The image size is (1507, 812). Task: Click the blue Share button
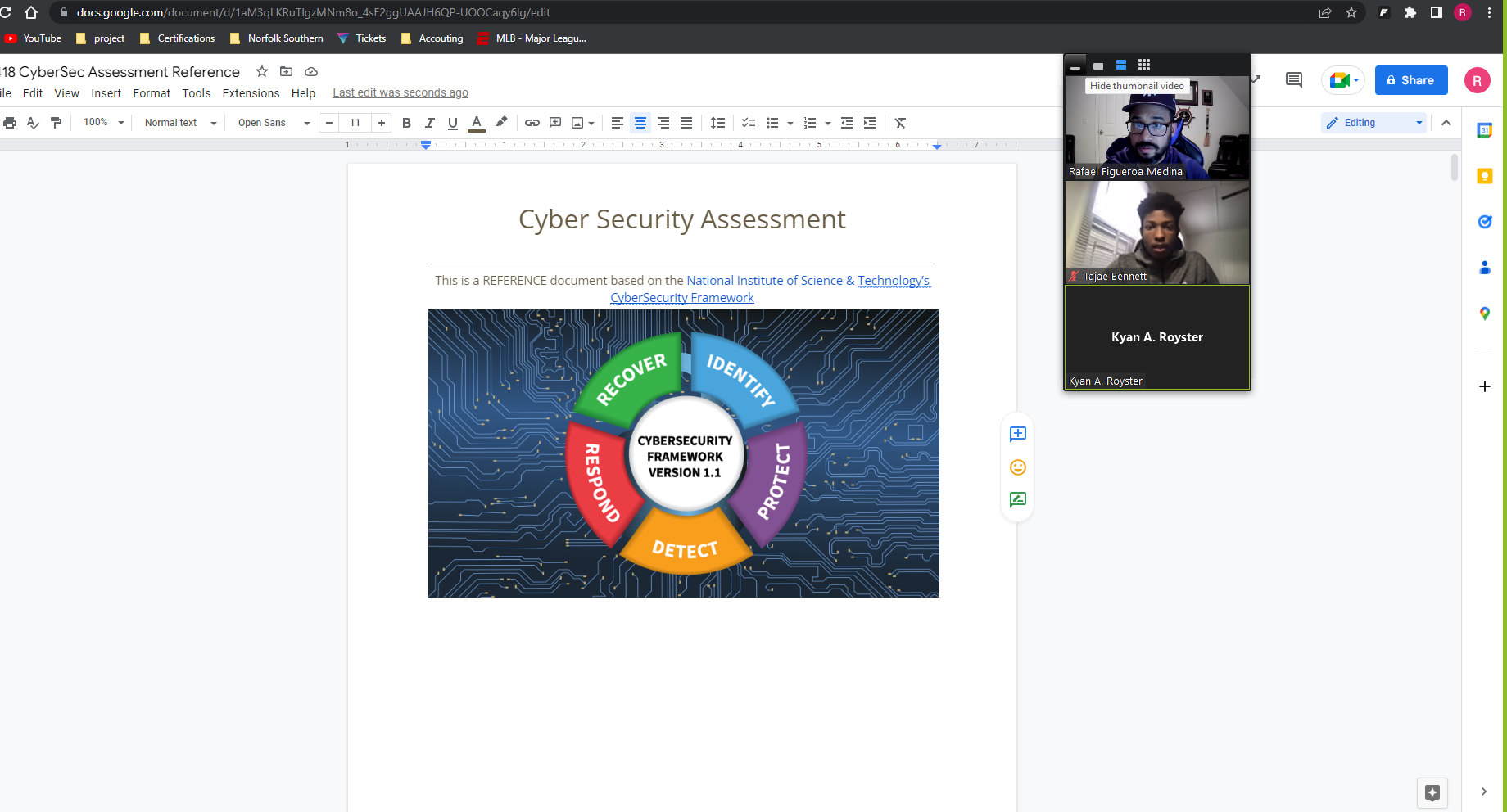(1411, 80)
